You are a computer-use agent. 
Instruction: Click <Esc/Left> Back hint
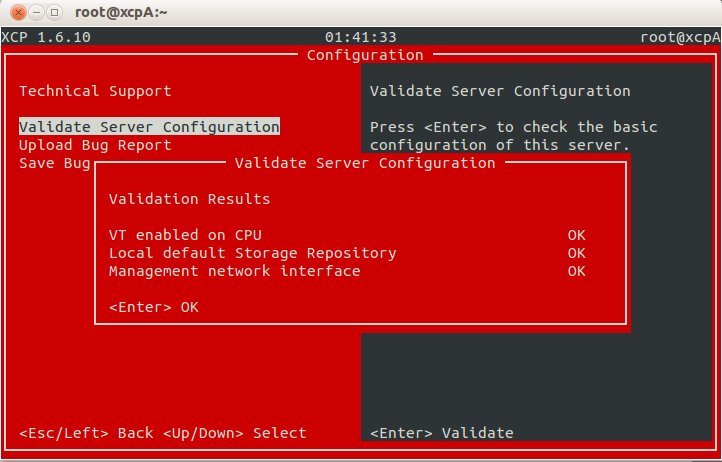tap(86, 433)
